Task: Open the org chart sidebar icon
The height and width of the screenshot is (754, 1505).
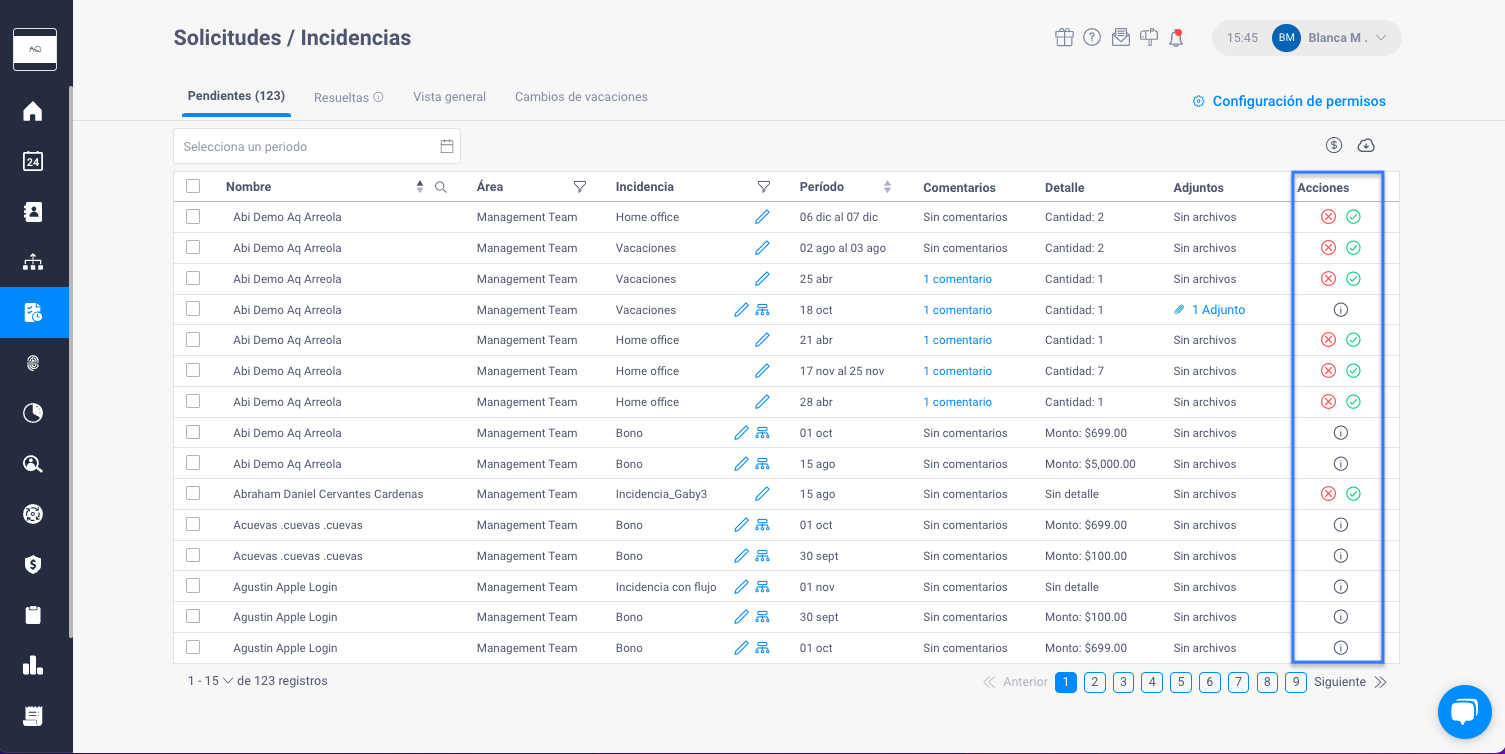Action: point(33,262)
